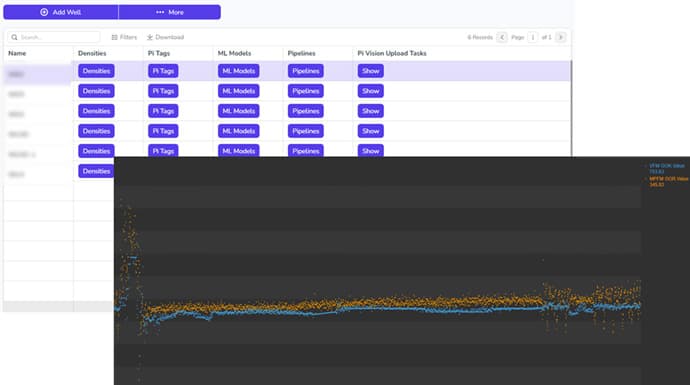Open Pi Tags for the highlighted first row
This screenshot has width=690, height=385.
(x=163, y=71)
